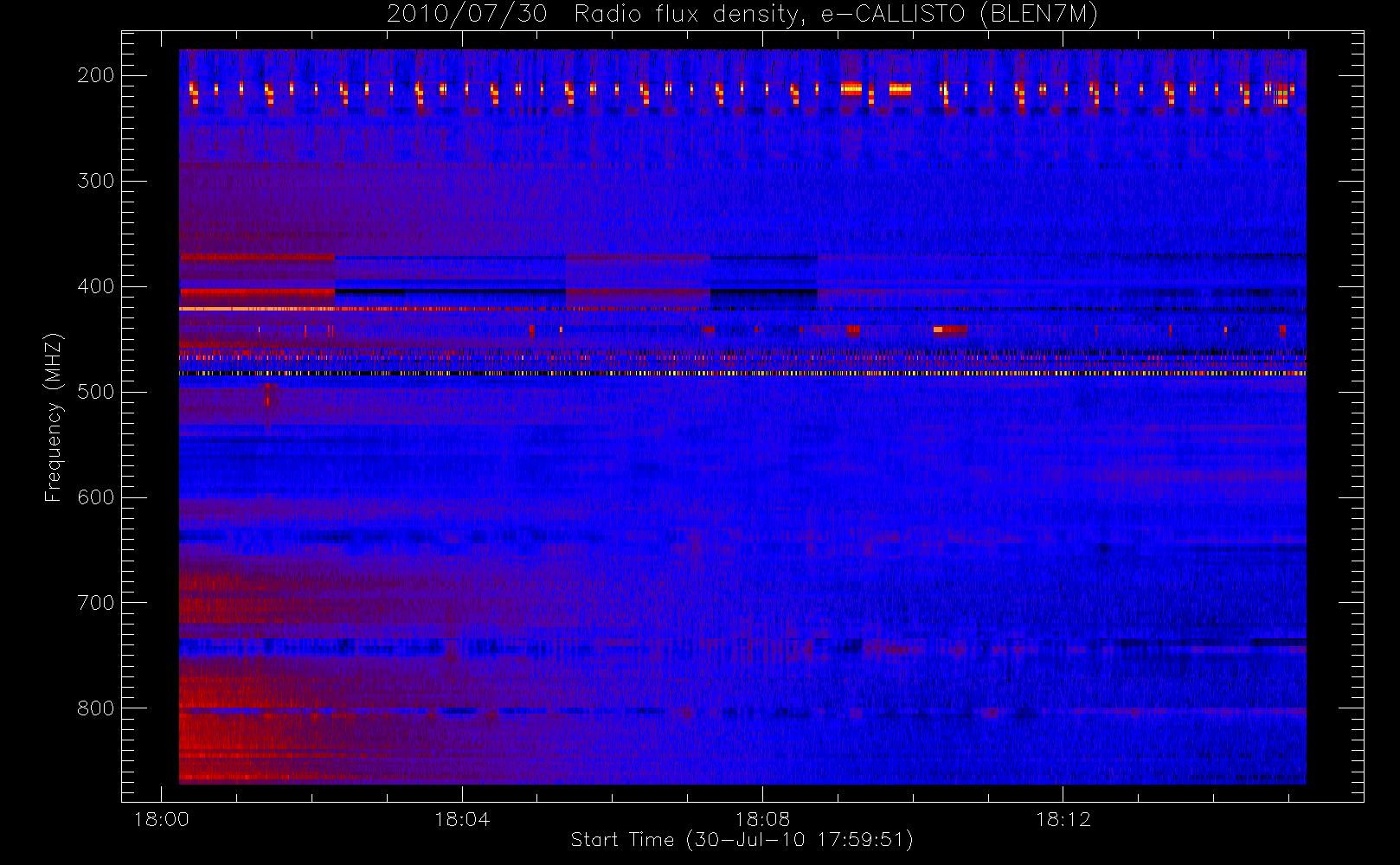Click the 400 frequency tick label

95,286
